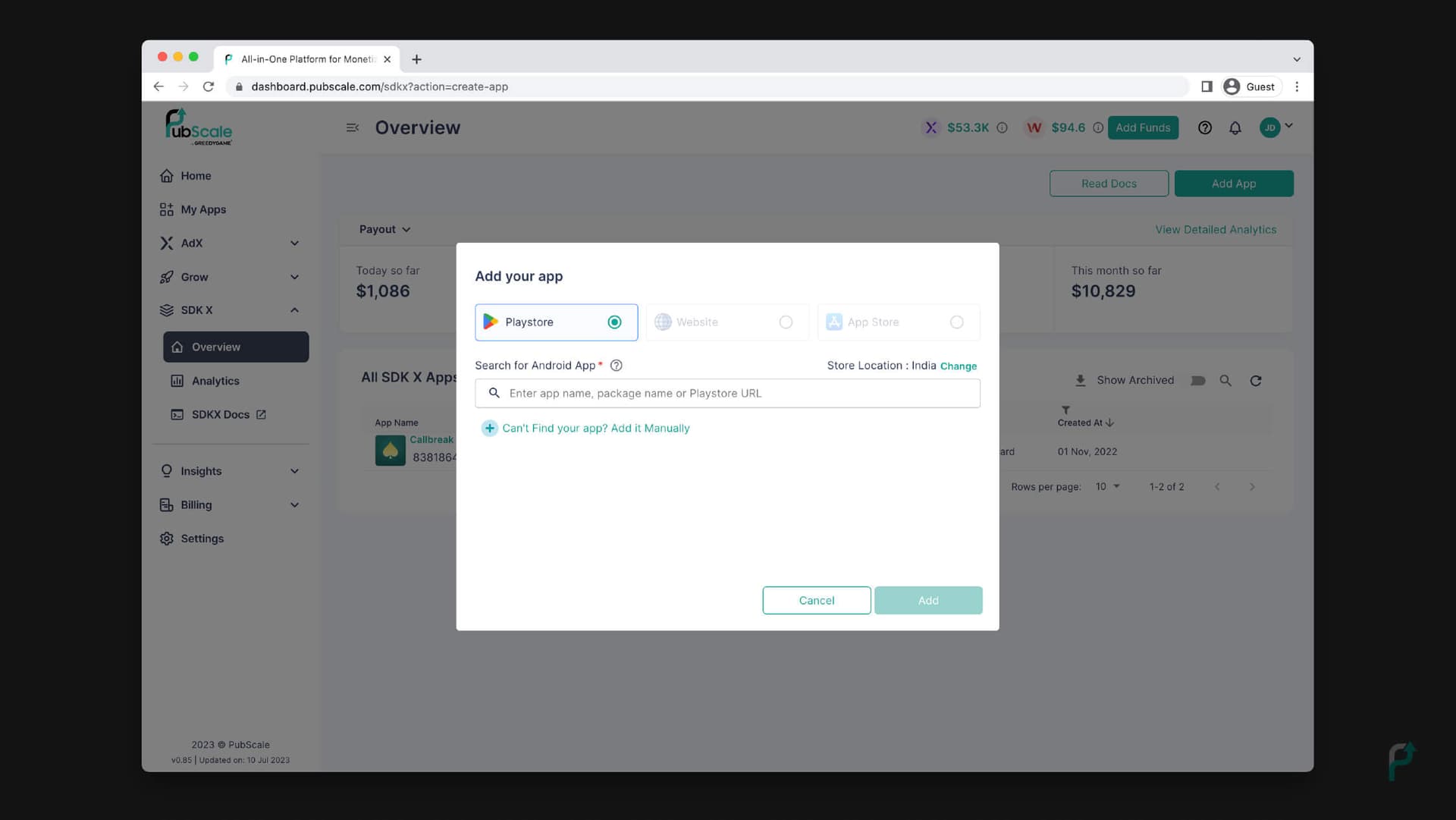Select the App Store radio button

(957, 322)
